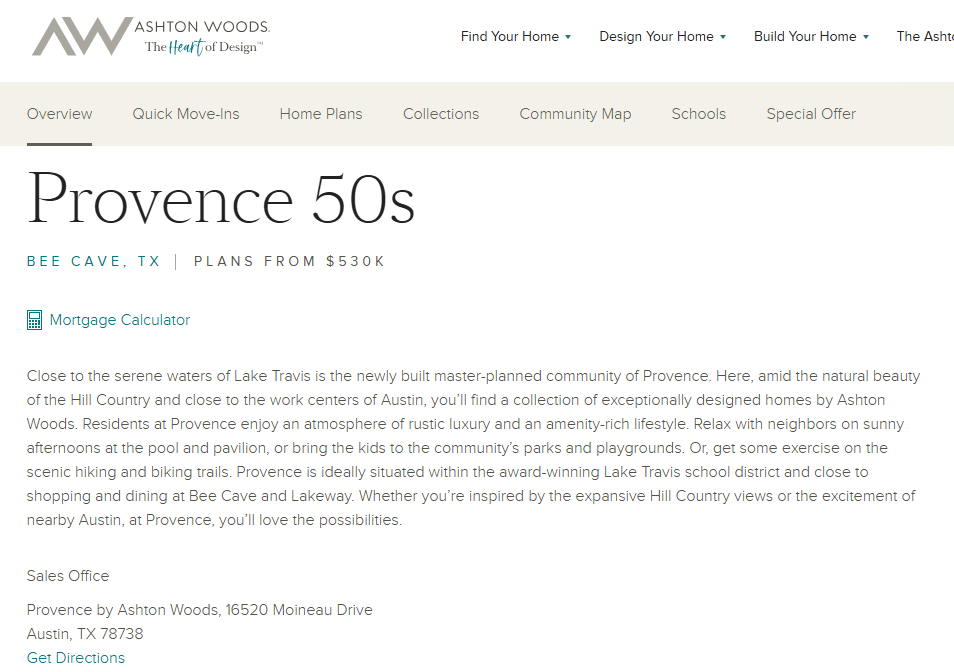Open the Mortgage Calculator link
The width and height of the screenshot is (954, 672).
pos(120,320)
